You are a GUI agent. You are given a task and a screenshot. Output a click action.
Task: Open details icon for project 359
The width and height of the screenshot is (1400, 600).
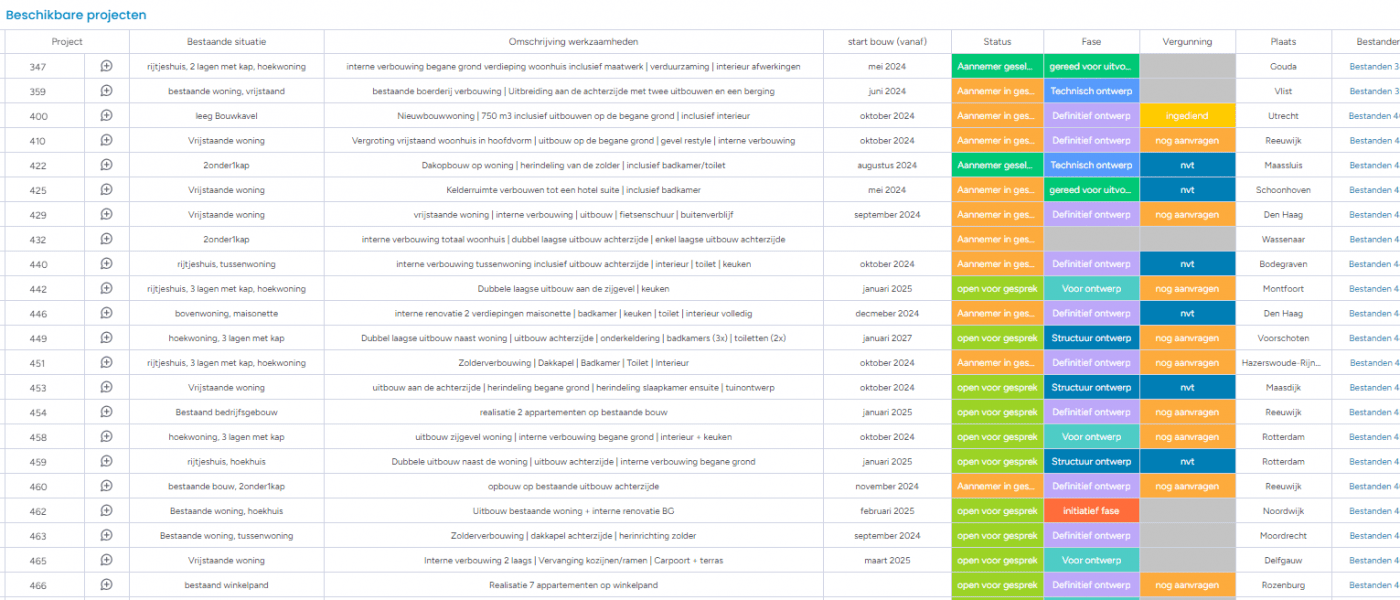[x=107, y=91]
